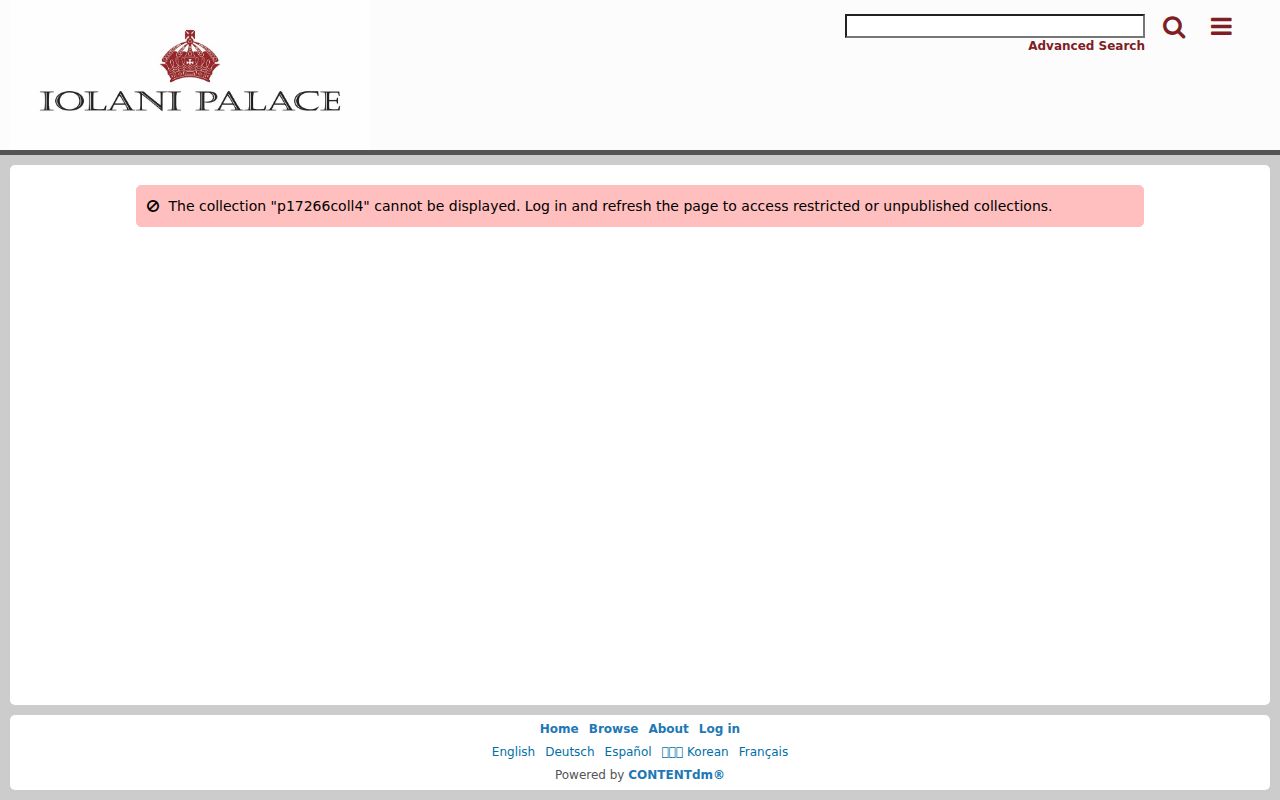Open the hamburger menu icon

[x=1221, y=27]
